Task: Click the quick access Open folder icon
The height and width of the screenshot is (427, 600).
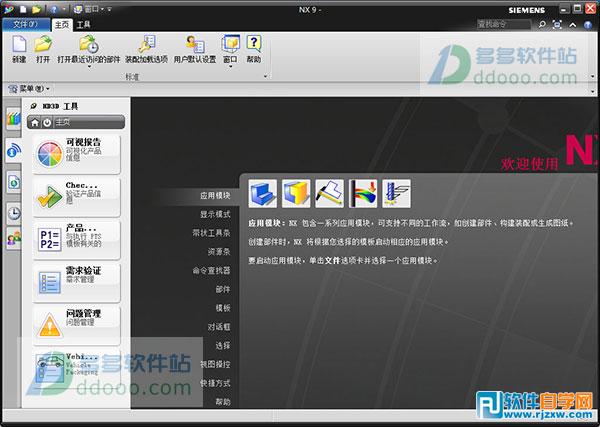Action: [36, 9]
